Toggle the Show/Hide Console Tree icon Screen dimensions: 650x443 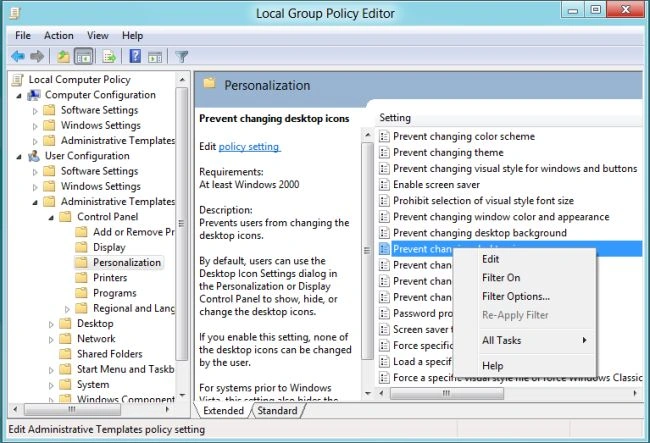[x=83, y=56]
